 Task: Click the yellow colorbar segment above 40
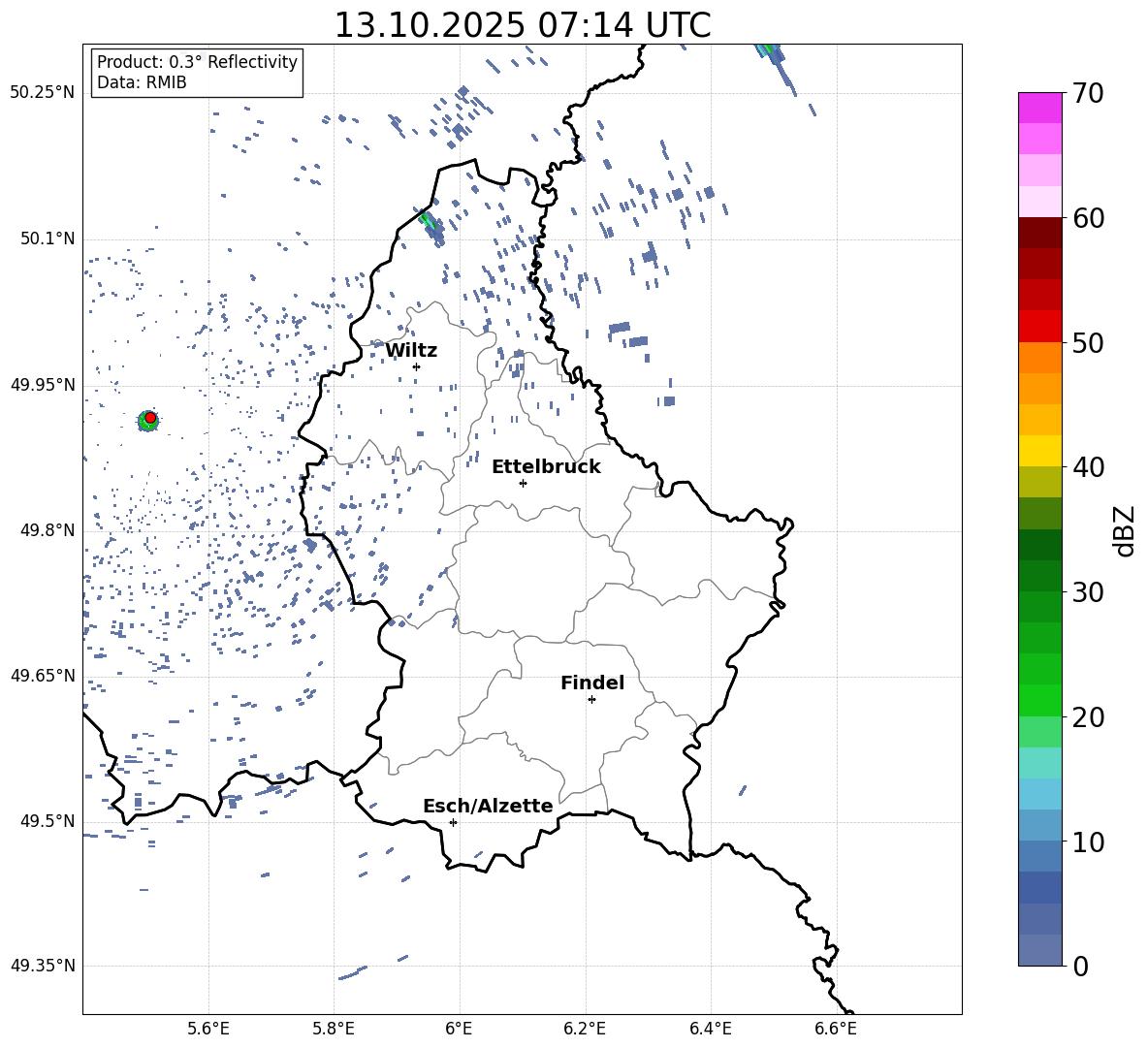pyautogui.click(x=1040, y=451)
